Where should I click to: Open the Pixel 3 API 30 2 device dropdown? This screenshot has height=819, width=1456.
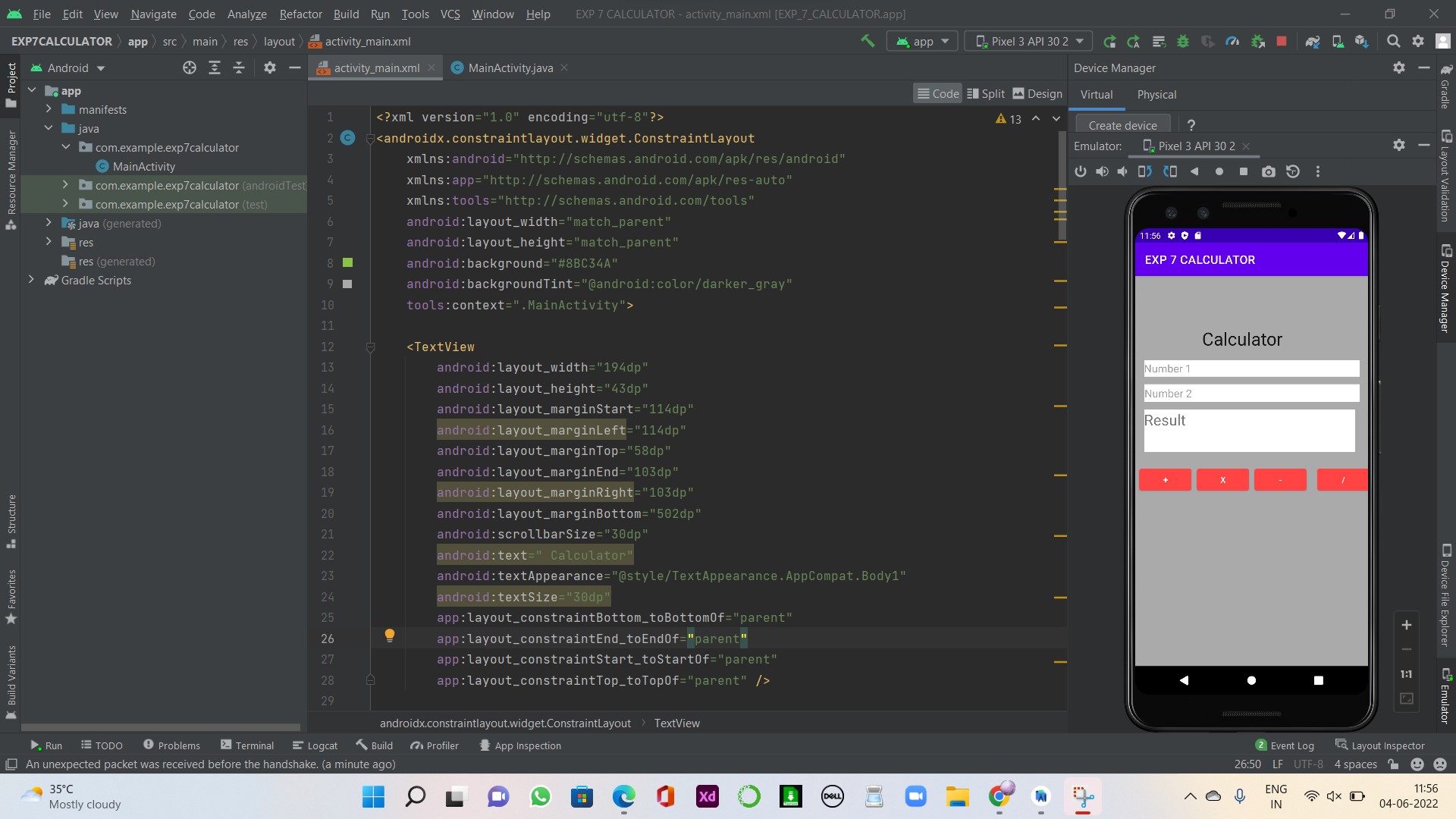[x=1028, y=41]
